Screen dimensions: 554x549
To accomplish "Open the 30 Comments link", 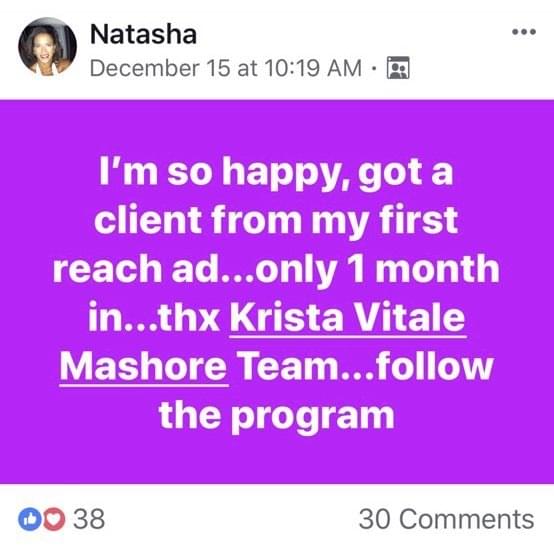I will [446, 519].
